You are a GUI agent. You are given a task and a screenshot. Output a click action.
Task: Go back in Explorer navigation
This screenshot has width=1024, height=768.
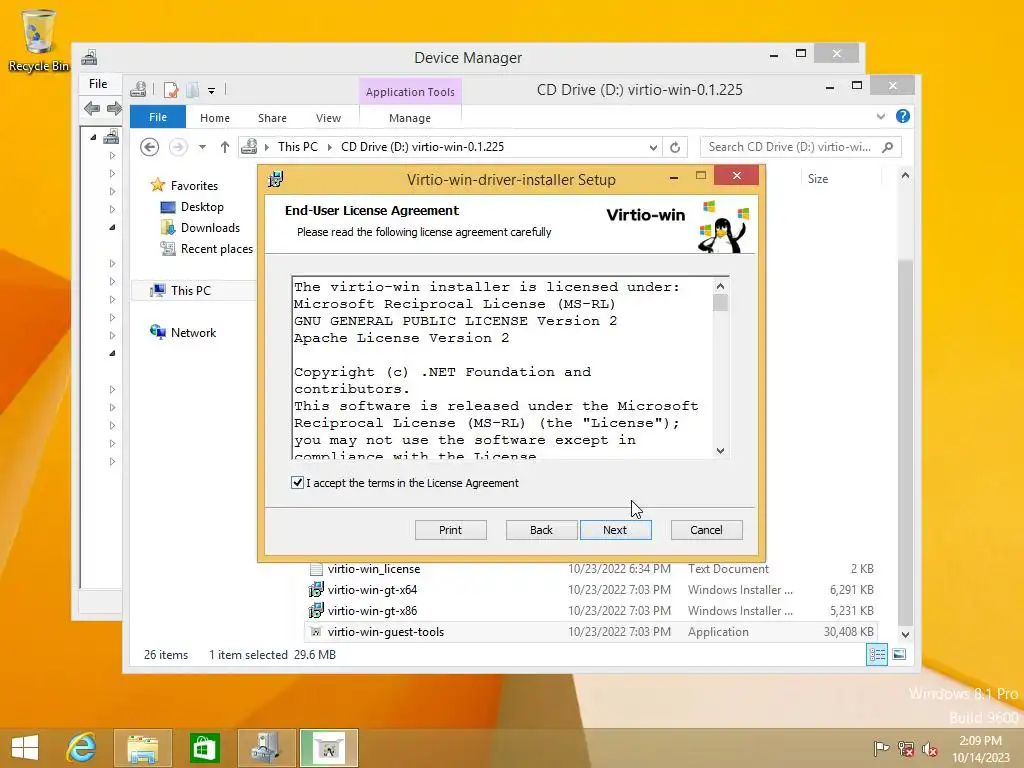(x=150, y=147)
